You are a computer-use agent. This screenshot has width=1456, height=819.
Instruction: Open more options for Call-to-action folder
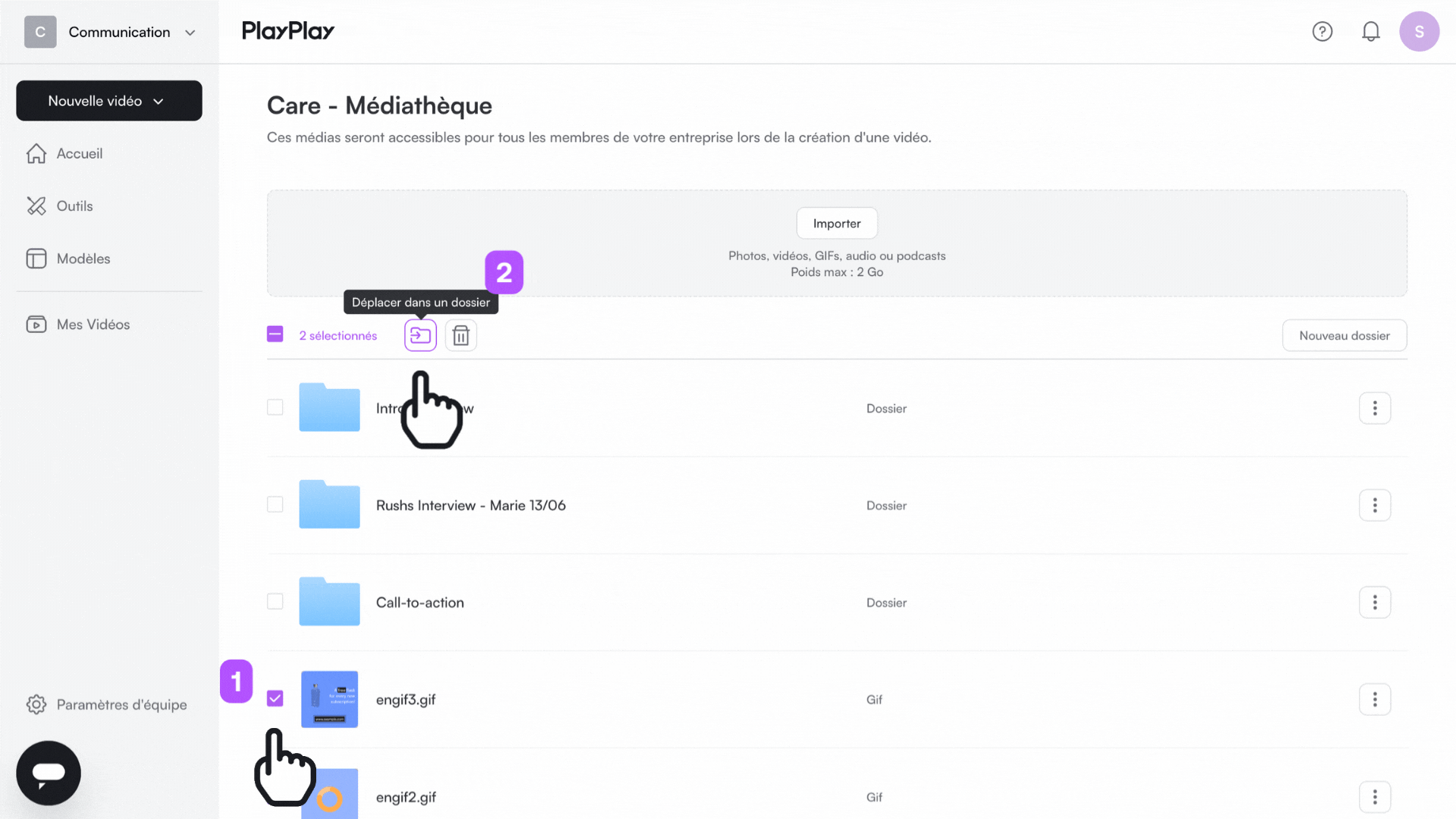point(1375,602)
